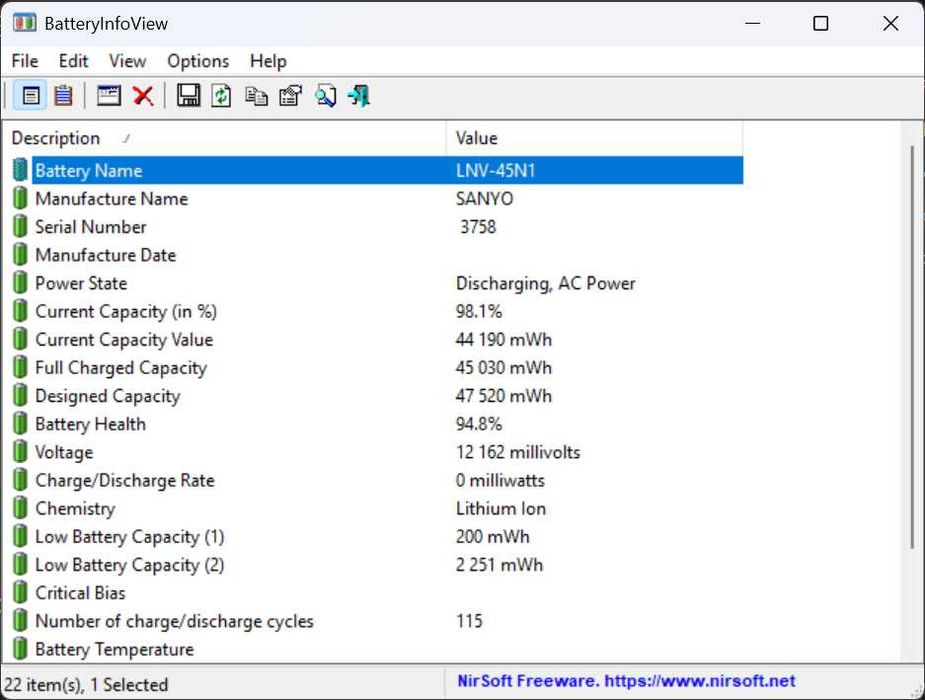Click the Exit door icon
The height and width of the screenshot is (700, 925).
[x=359, y=96]
